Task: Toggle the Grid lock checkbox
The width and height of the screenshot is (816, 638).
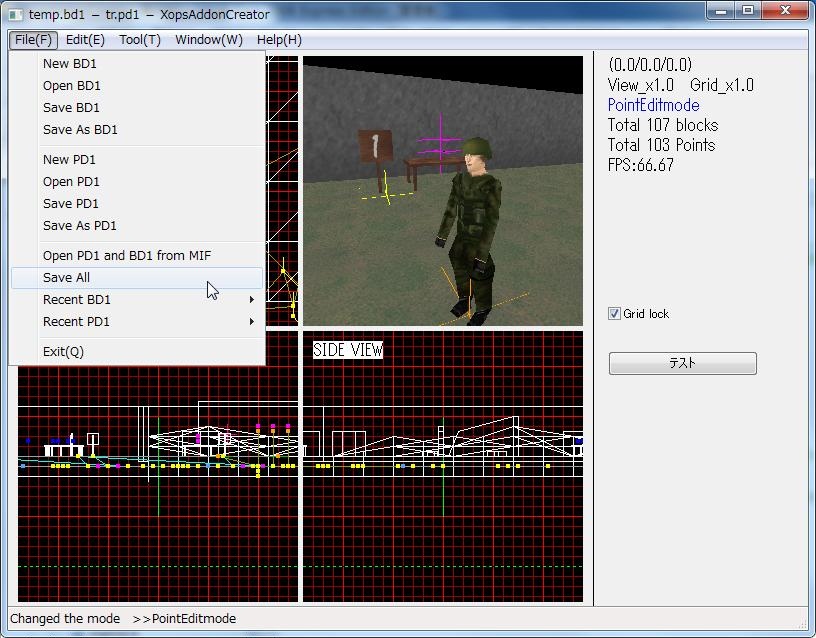Action: 614,314
